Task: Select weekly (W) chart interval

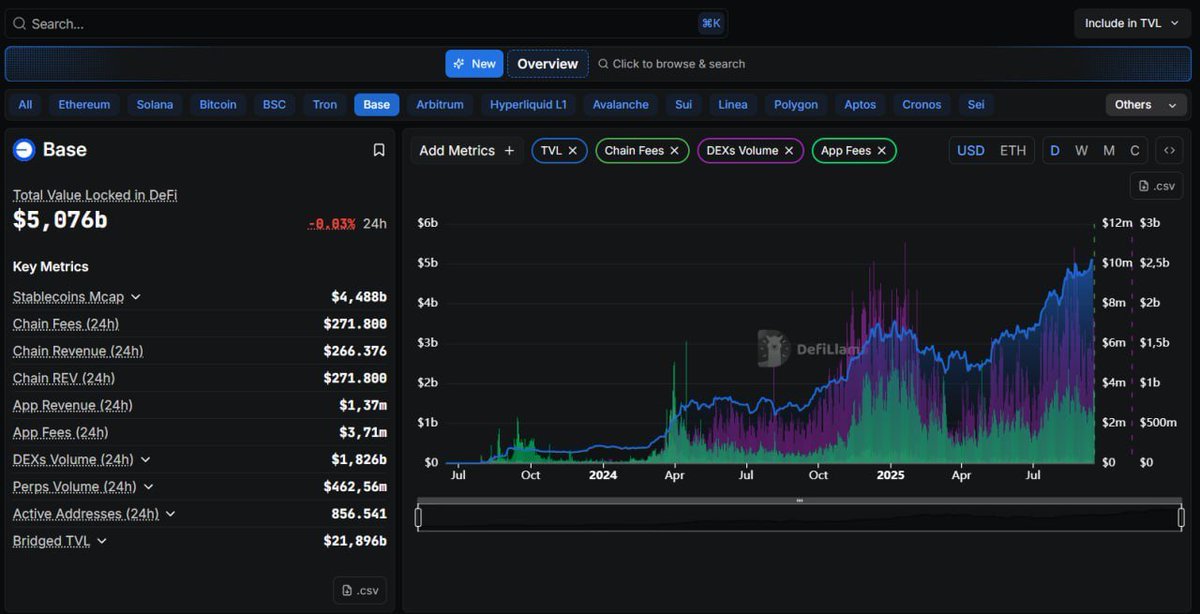Action: (1081, 150)
